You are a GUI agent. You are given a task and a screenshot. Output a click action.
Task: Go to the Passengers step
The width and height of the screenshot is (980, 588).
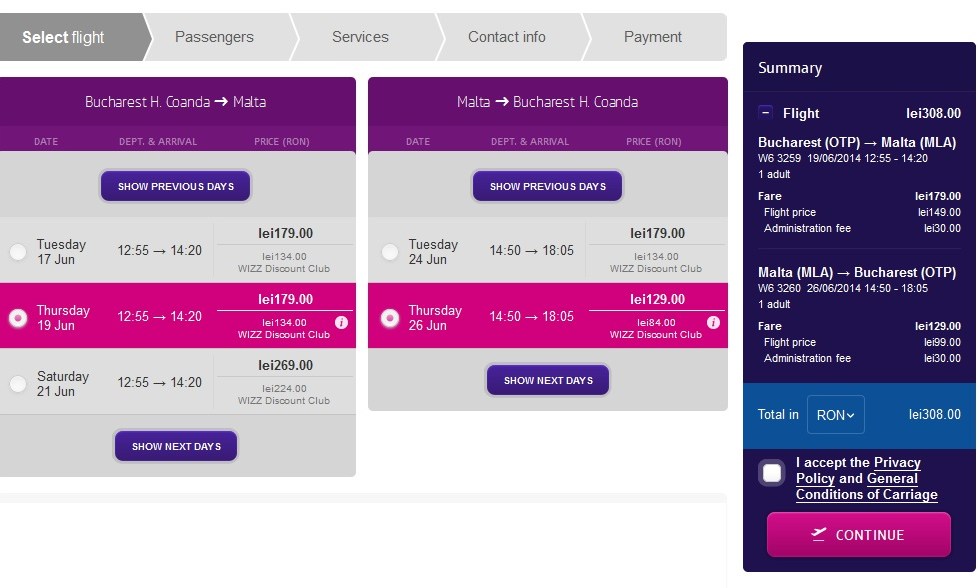(214, 37)
